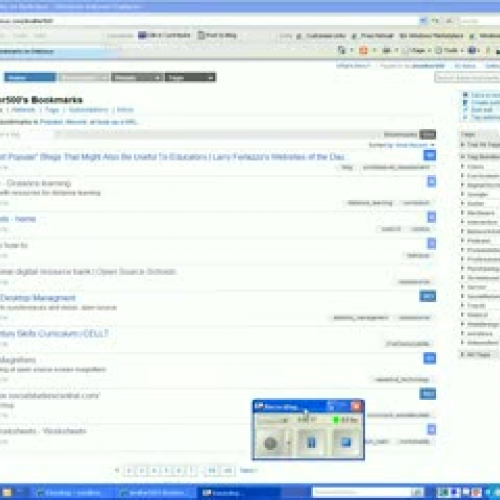Pause the recording in the Recording window
Viewport: 500px width, 500px height.
click(311, 442)
